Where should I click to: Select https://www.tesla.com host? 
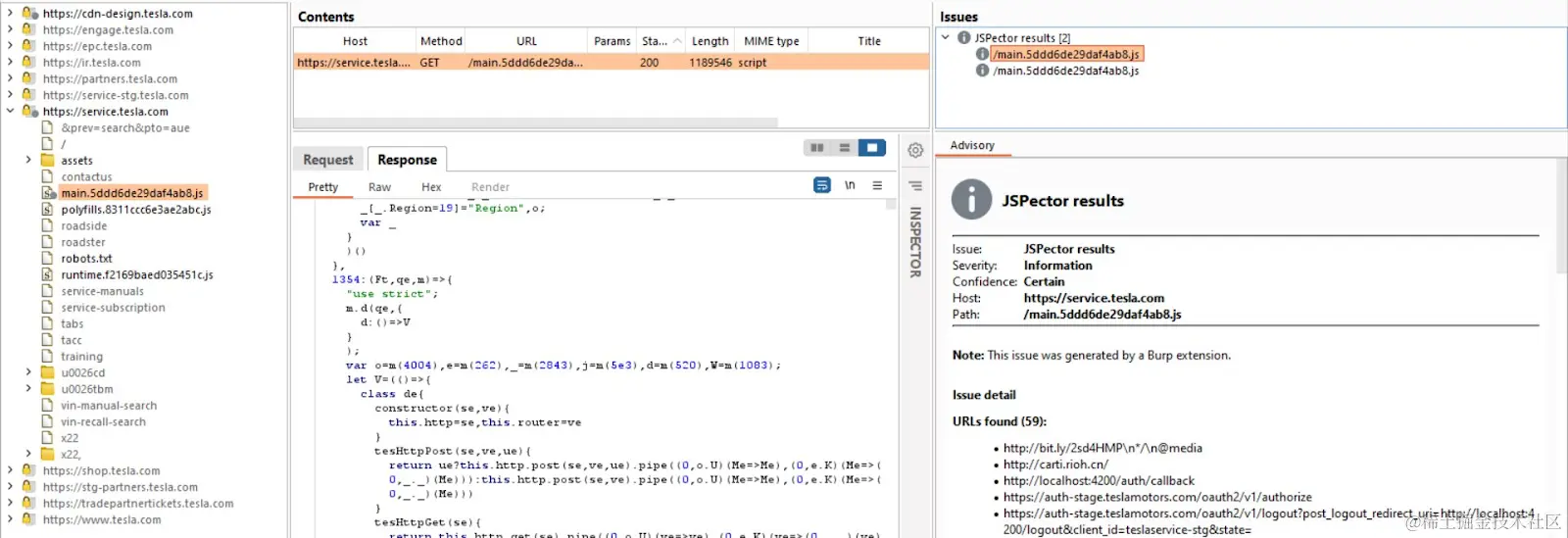(x=102, y=520)
